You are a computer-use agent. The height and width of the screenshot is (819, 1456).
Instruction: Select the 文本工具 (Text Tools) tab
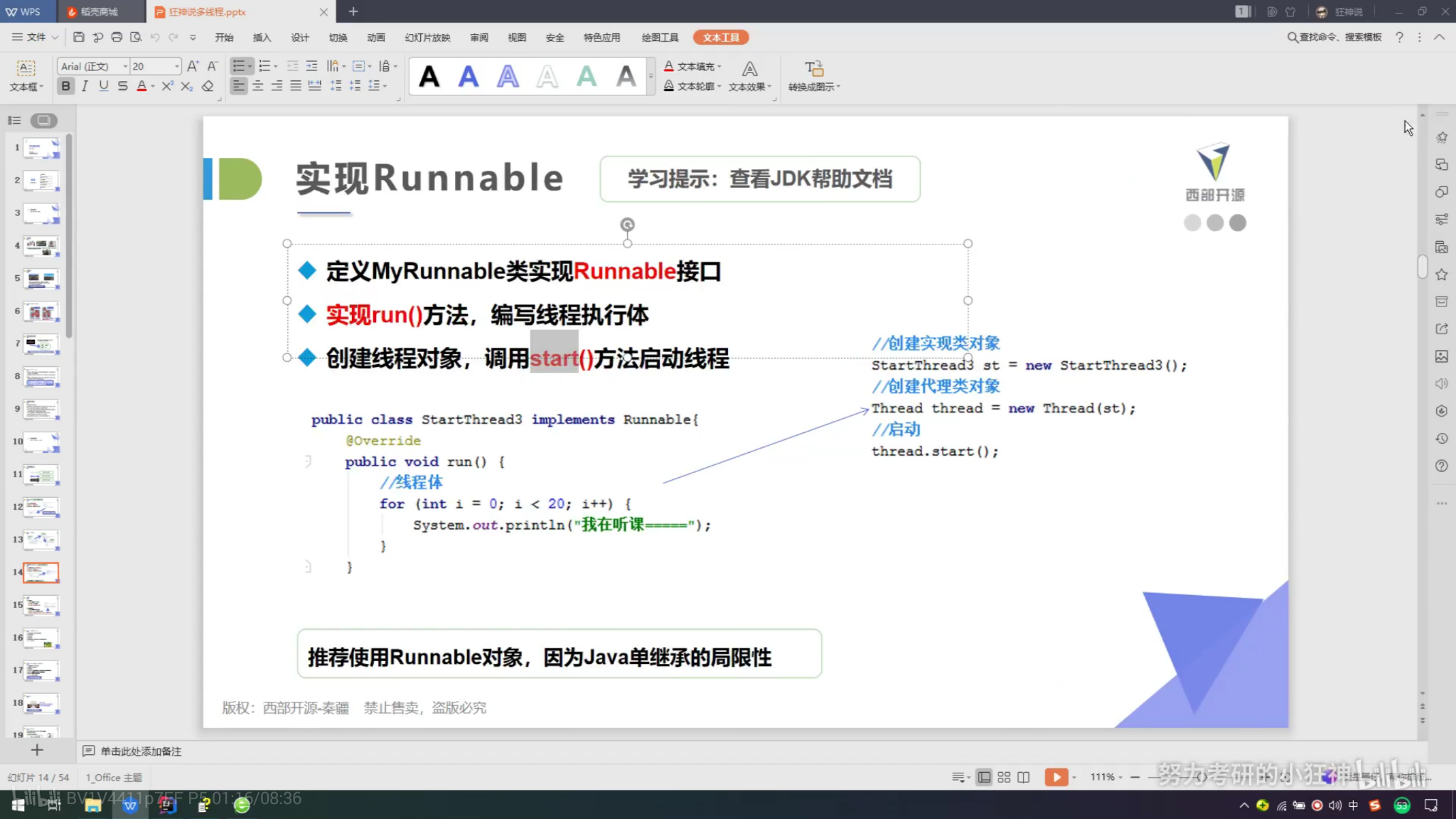(x=721, y=37)
